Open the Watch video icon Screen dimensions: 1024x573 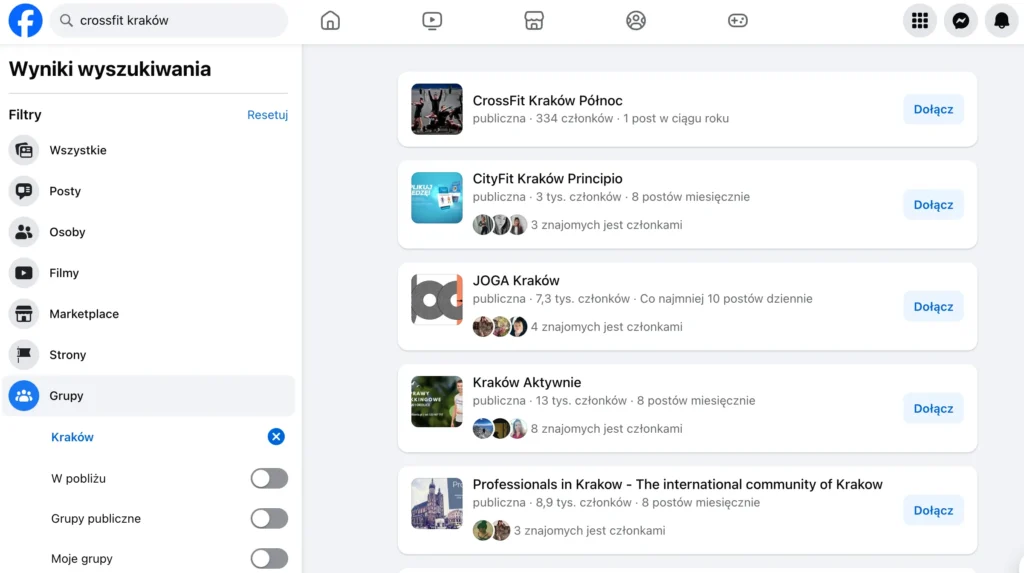[432, 20]
